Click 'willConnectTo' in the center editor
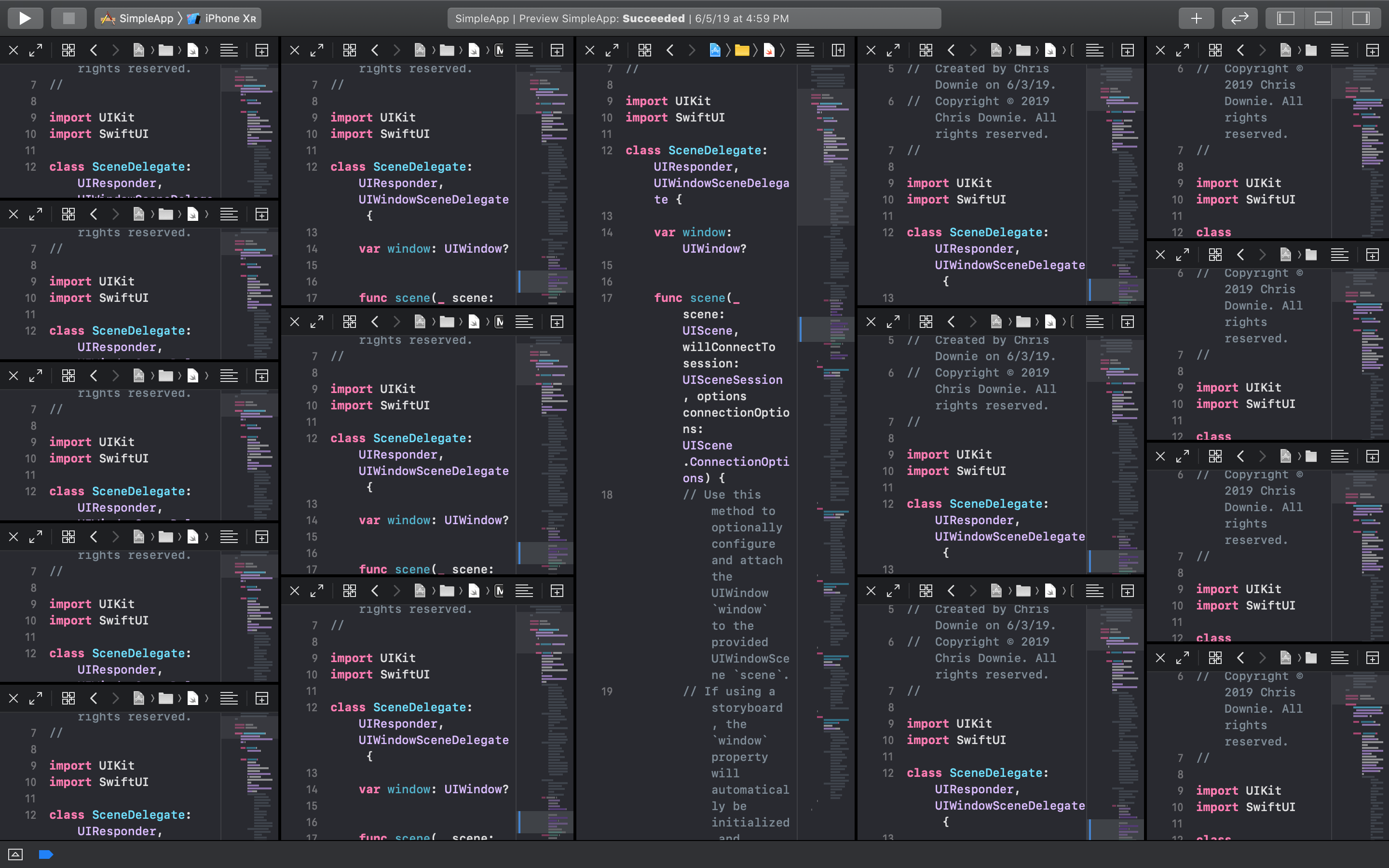1389x868 pixels. 729,347
